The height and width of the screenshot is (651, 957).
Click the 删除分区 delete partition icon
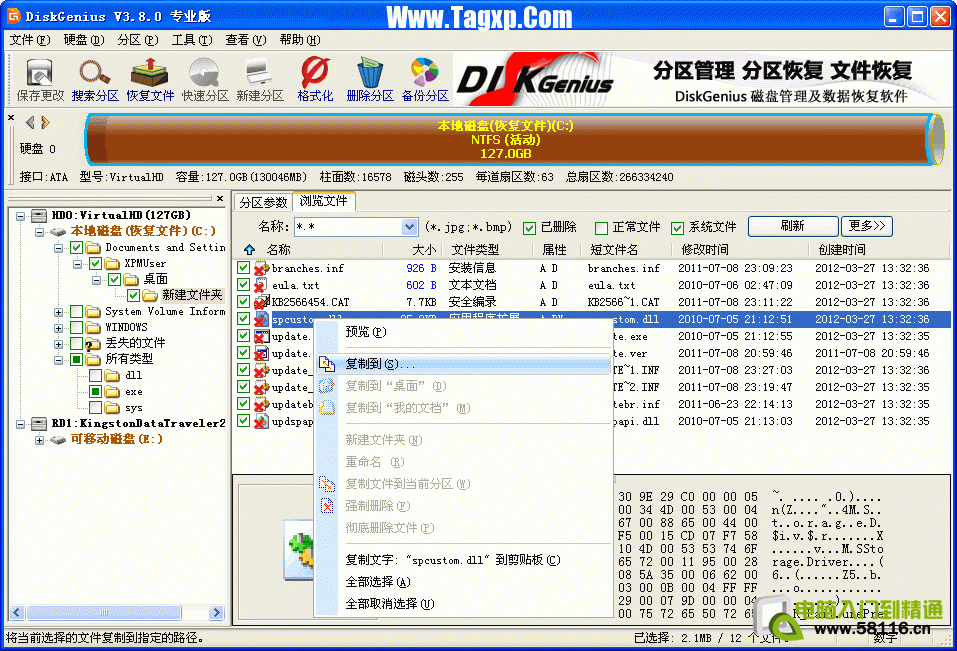tap(369, 79)
